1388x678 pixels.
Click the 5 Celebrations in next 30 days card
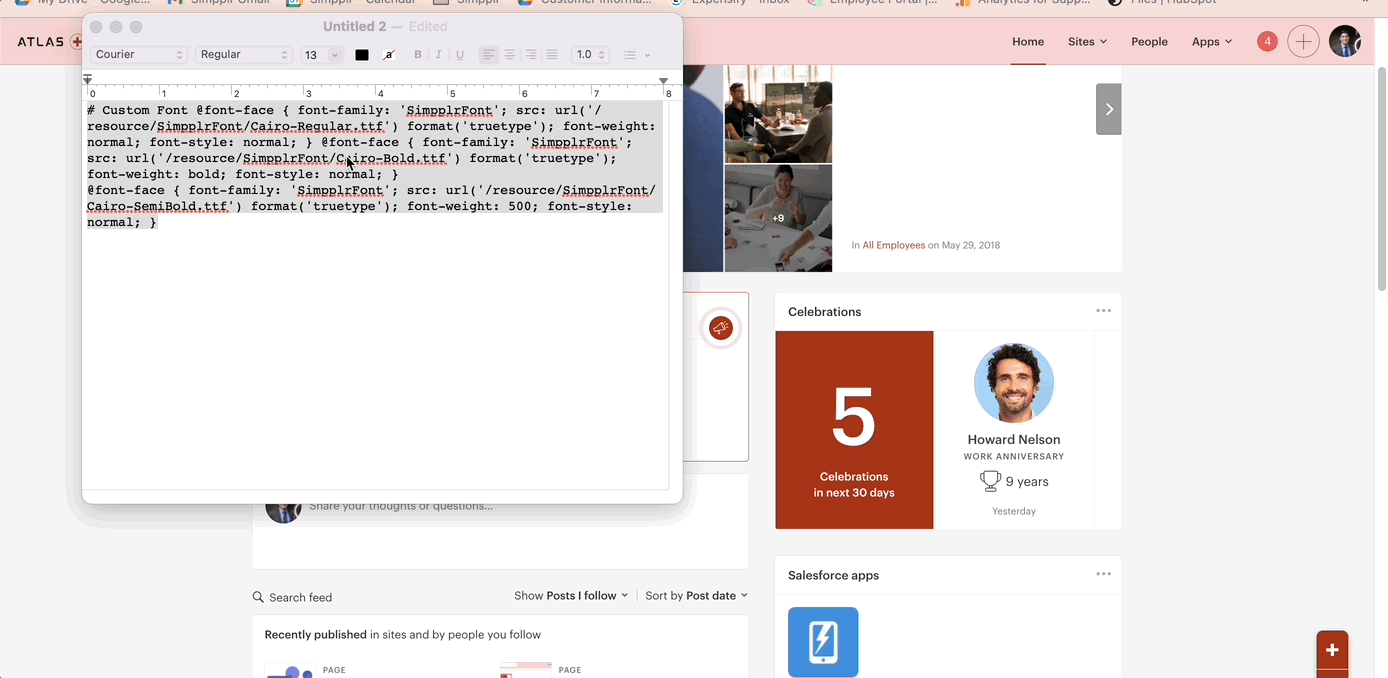point(854,430)
